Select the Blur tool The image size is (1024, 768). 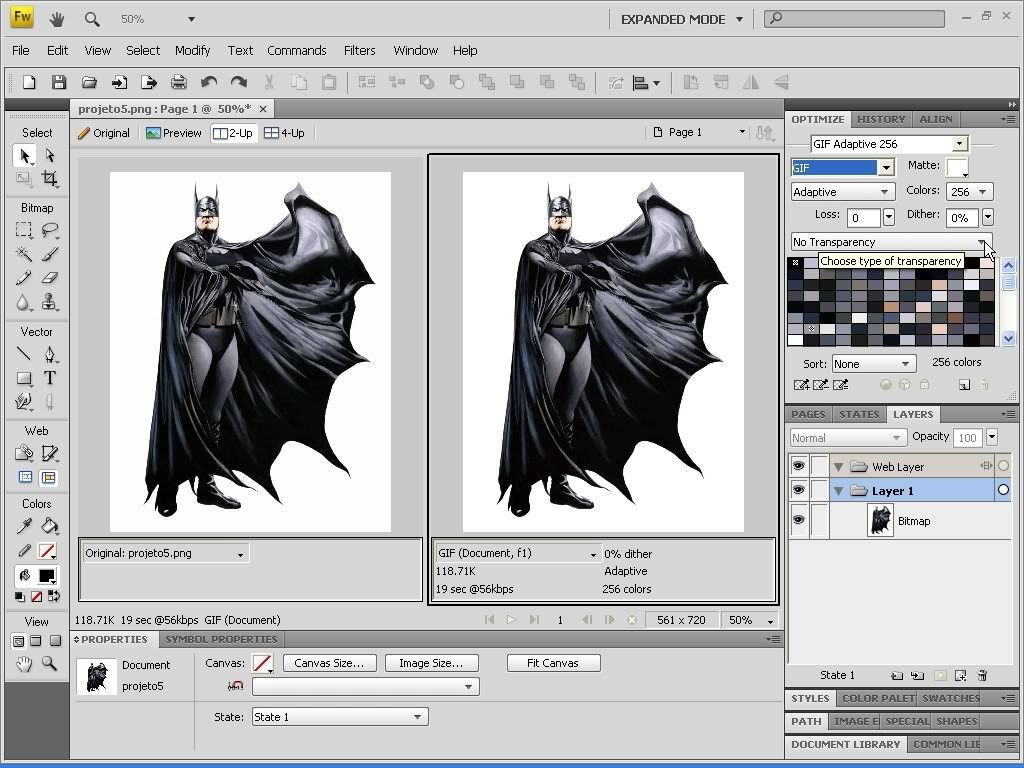(24, 302)
